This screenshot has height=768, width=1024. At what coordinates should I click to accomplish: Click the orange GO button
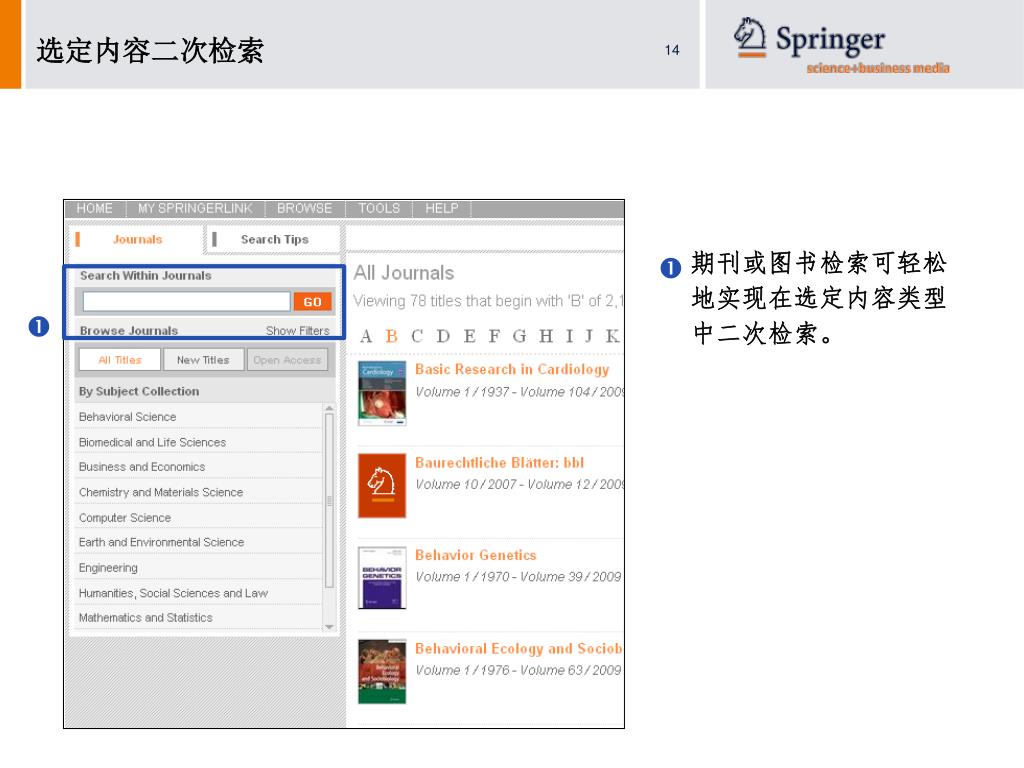312,302
